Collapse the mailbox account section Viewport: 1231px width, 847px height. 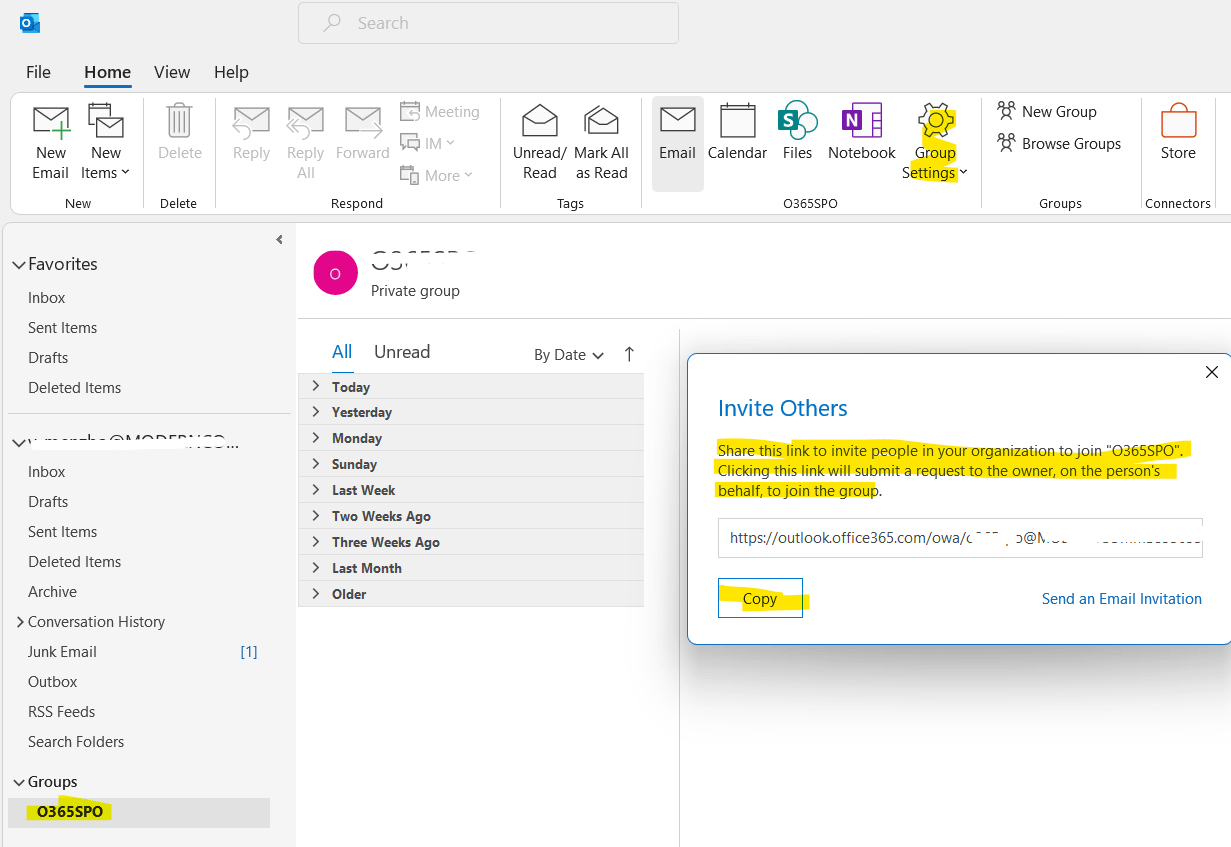[x=18, y=442]
